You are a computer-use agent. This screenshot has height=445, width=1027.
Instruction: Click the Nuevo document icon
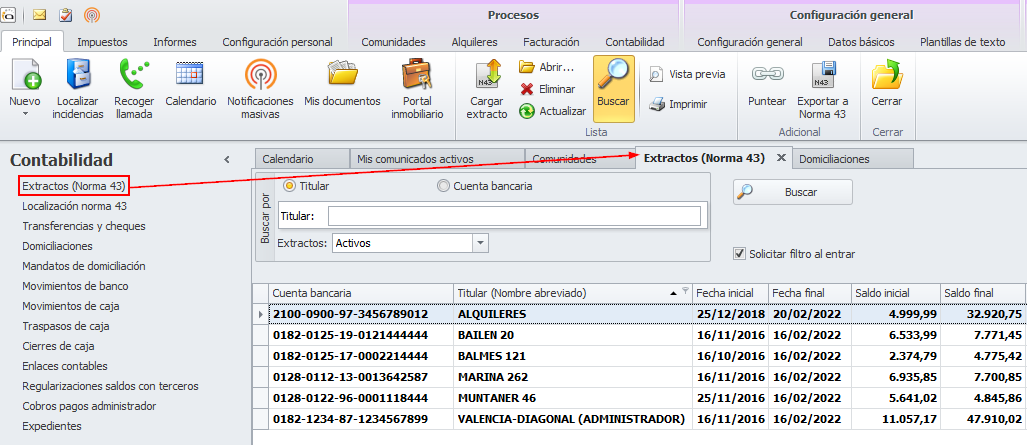click(x=25, y=74)
